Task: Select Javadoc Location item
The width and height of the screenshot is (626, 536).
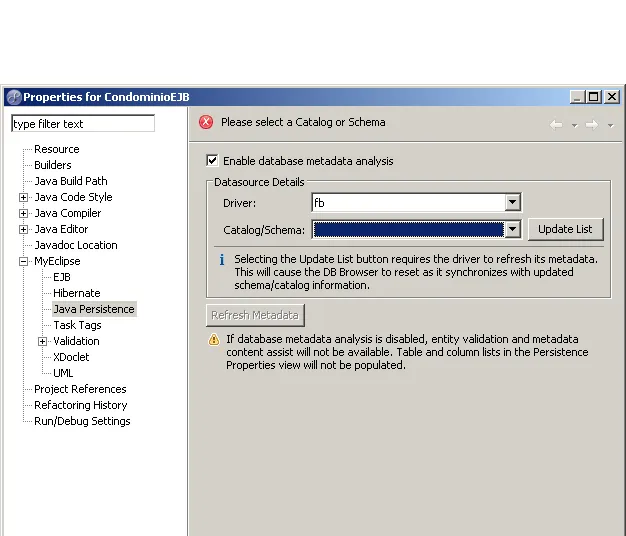Action: 76,245
